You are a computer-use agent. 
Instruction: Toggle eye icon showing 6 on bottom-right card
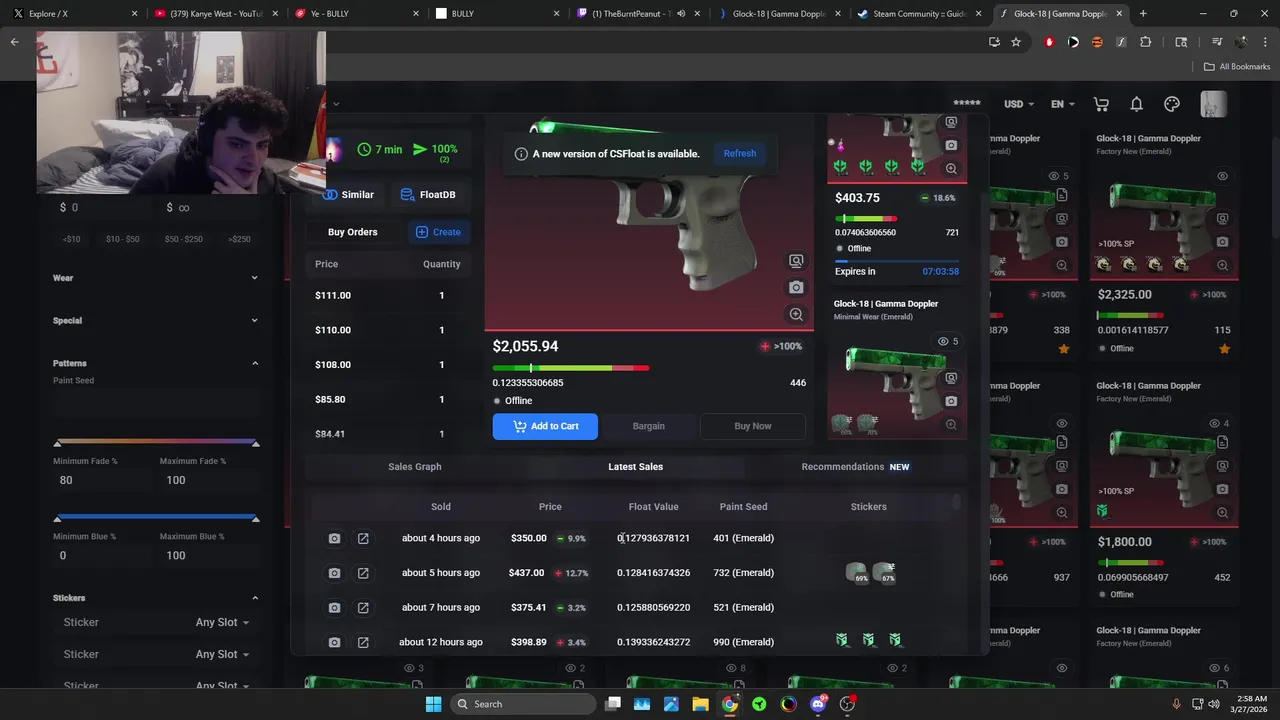coord(1212,668)
